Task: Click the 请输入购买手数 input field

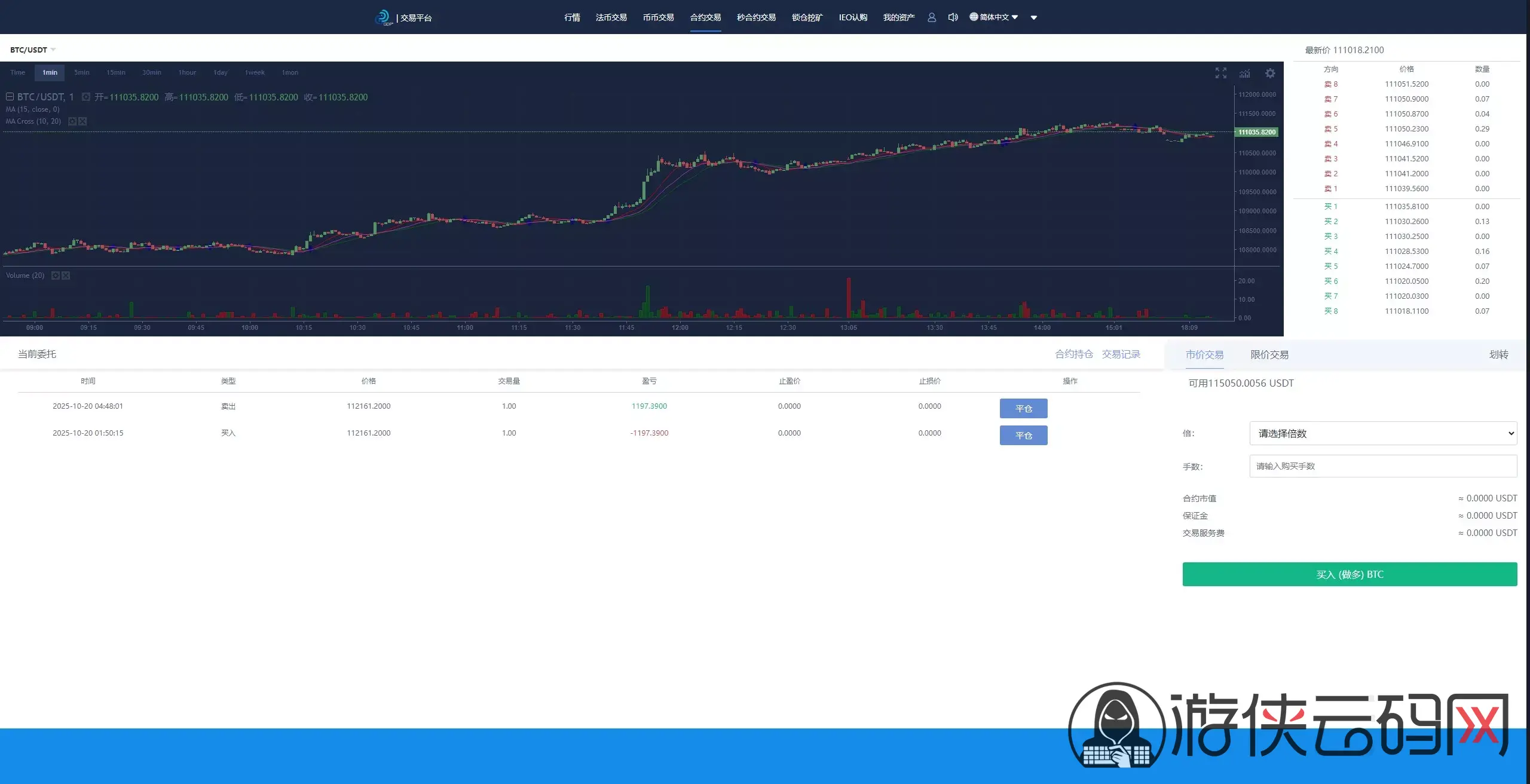Action: 1382,466
